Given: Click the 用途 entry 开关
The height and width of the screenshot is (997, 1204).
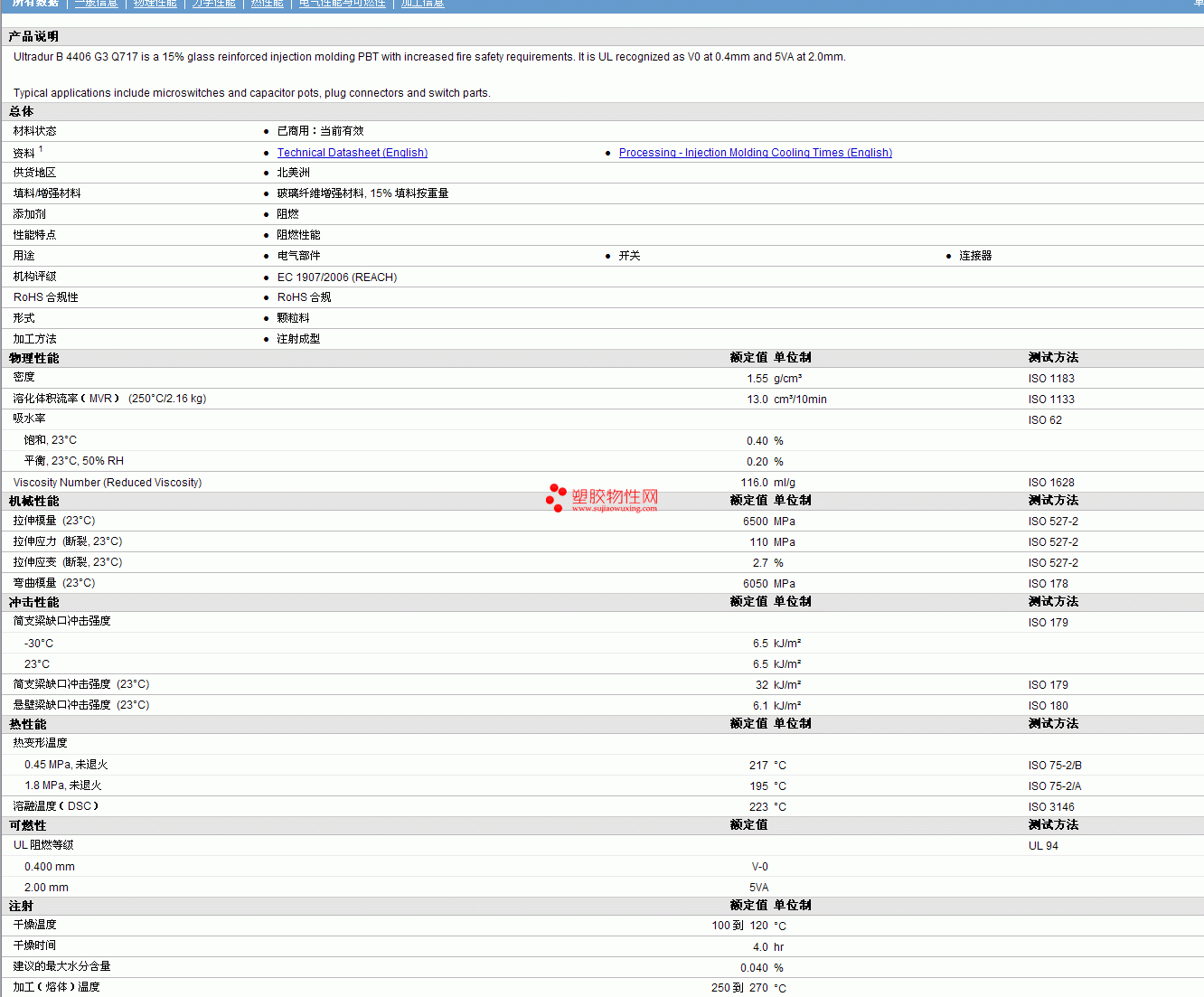Looking at the screenshot, I should coord(630,256).
